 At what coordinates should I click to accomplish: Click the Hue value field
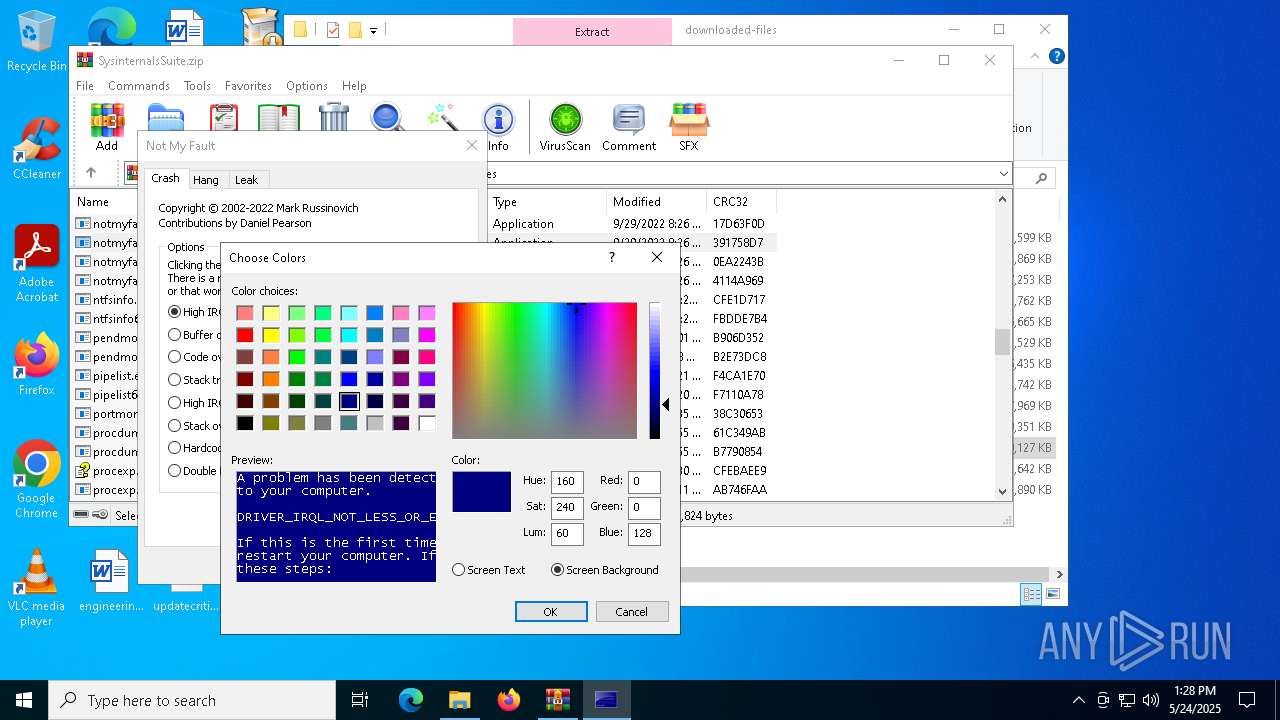567,482
